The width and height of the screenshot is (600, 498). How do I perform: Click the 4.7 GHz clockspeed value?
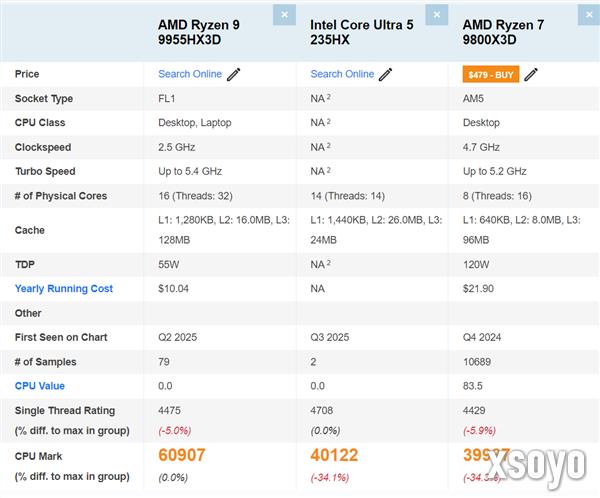pyautogui.click(x=481, y=147)
